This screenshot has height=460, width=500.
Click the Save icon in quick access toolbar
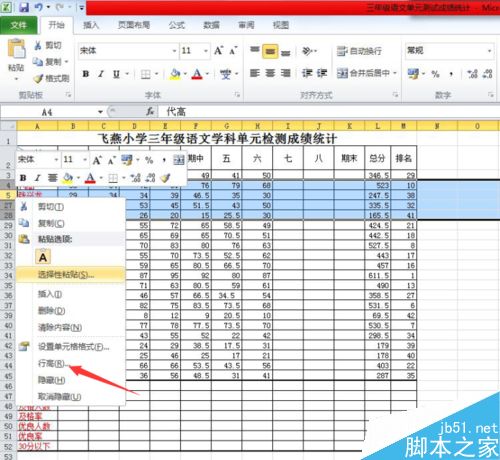click(x=24, y=7)
